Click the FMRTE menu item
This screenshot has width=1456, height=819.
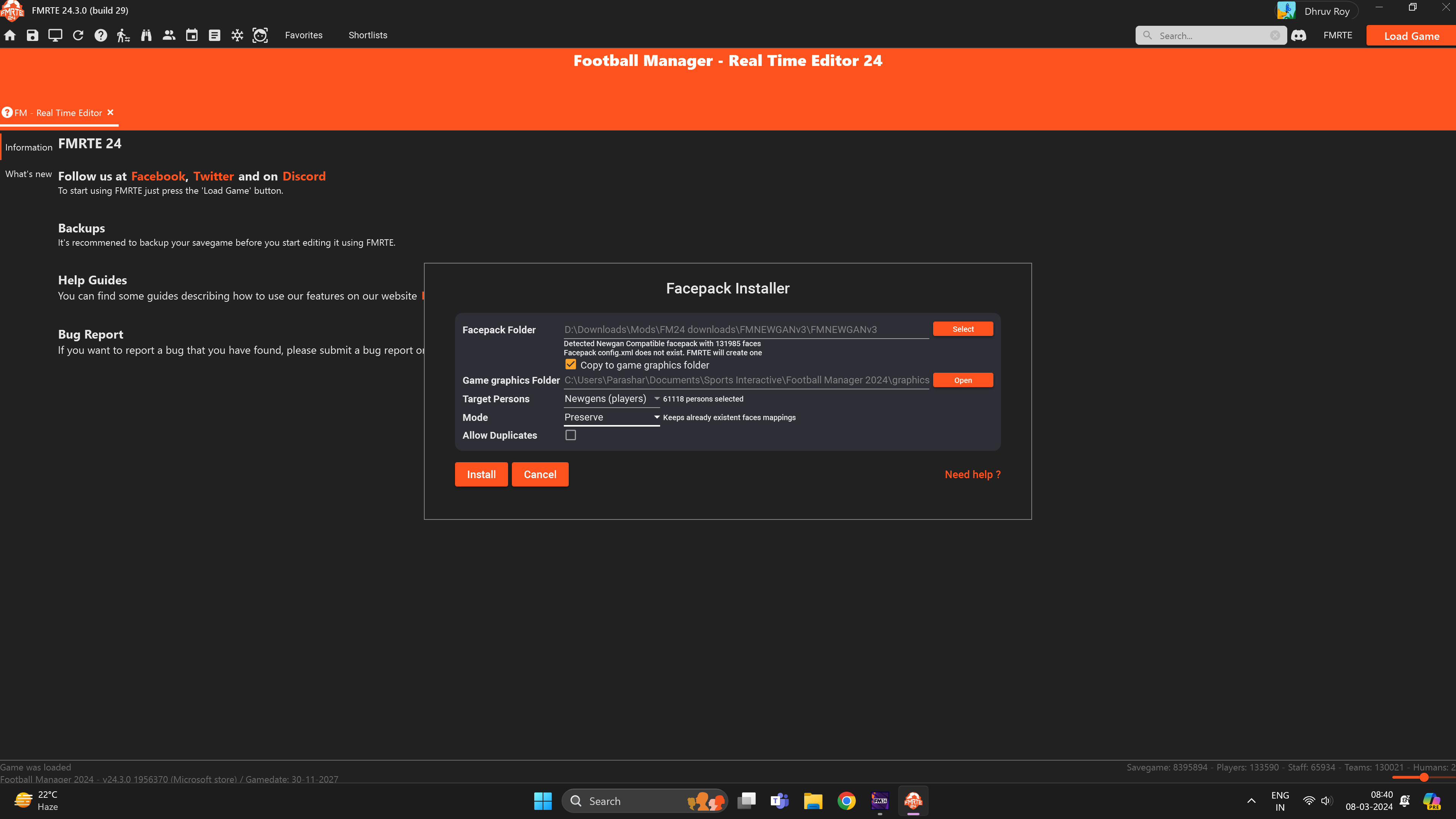1337,35
